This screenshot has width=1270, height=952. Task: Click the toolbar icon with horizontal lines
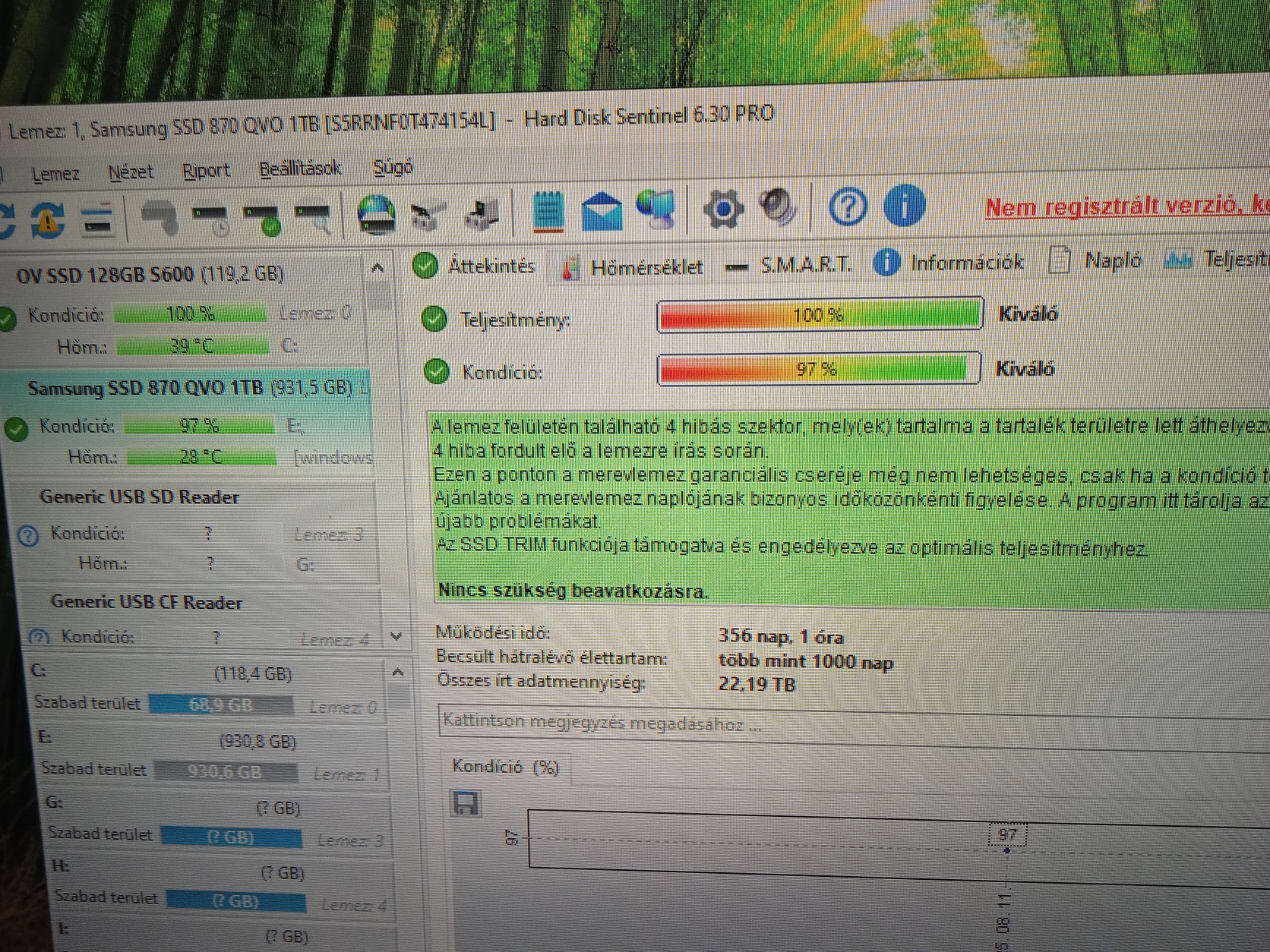tap(97, 221)
